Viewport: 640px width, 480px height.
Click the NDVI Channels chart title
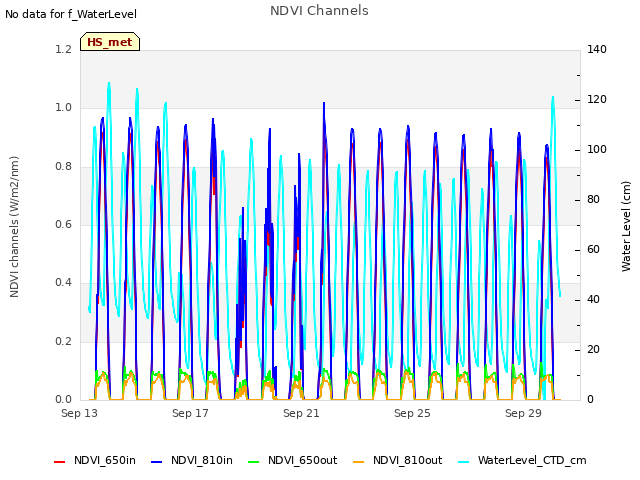coord(319,10)
